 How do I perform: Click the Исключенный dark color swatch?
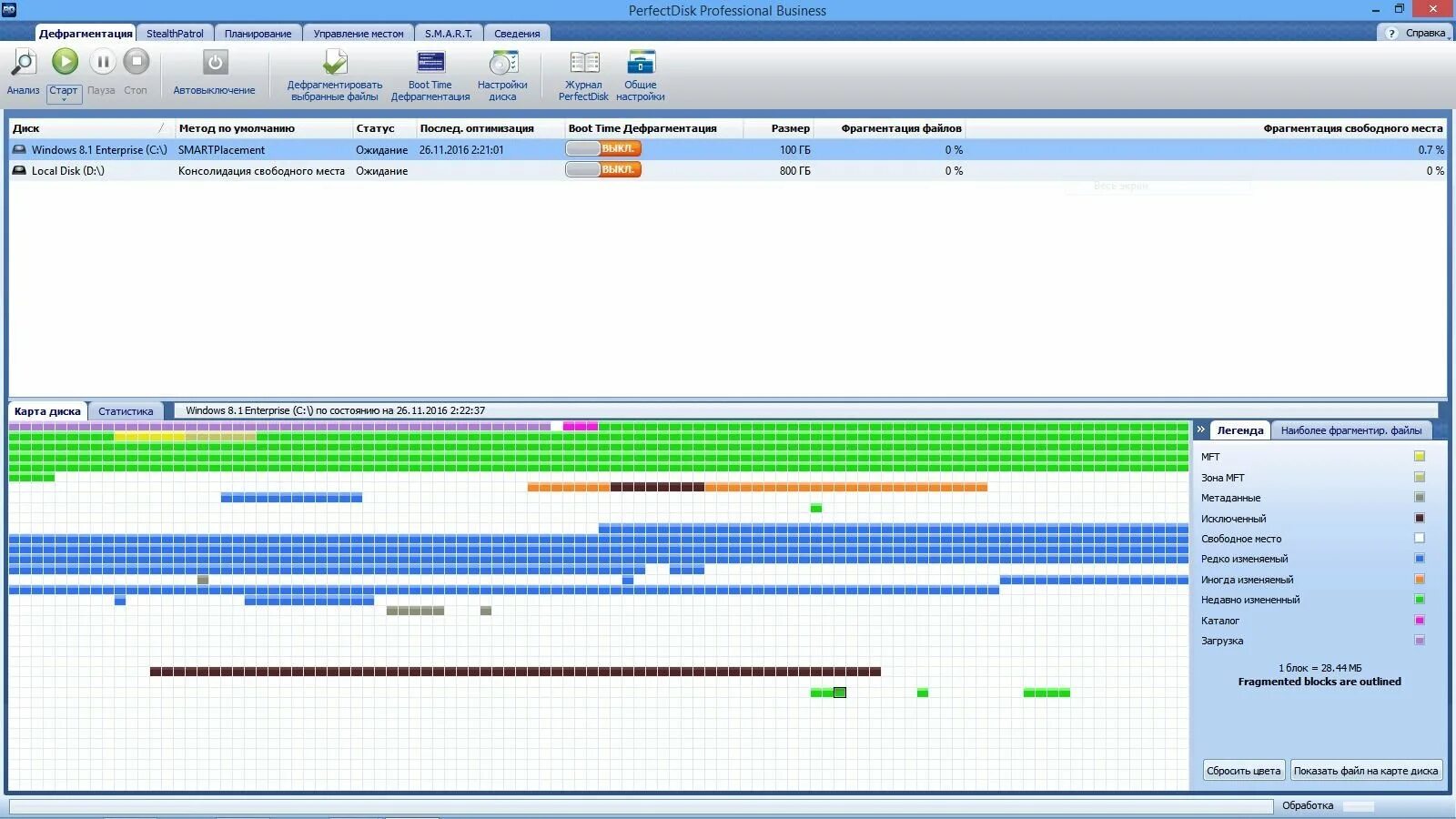[x=1420, y=518]
